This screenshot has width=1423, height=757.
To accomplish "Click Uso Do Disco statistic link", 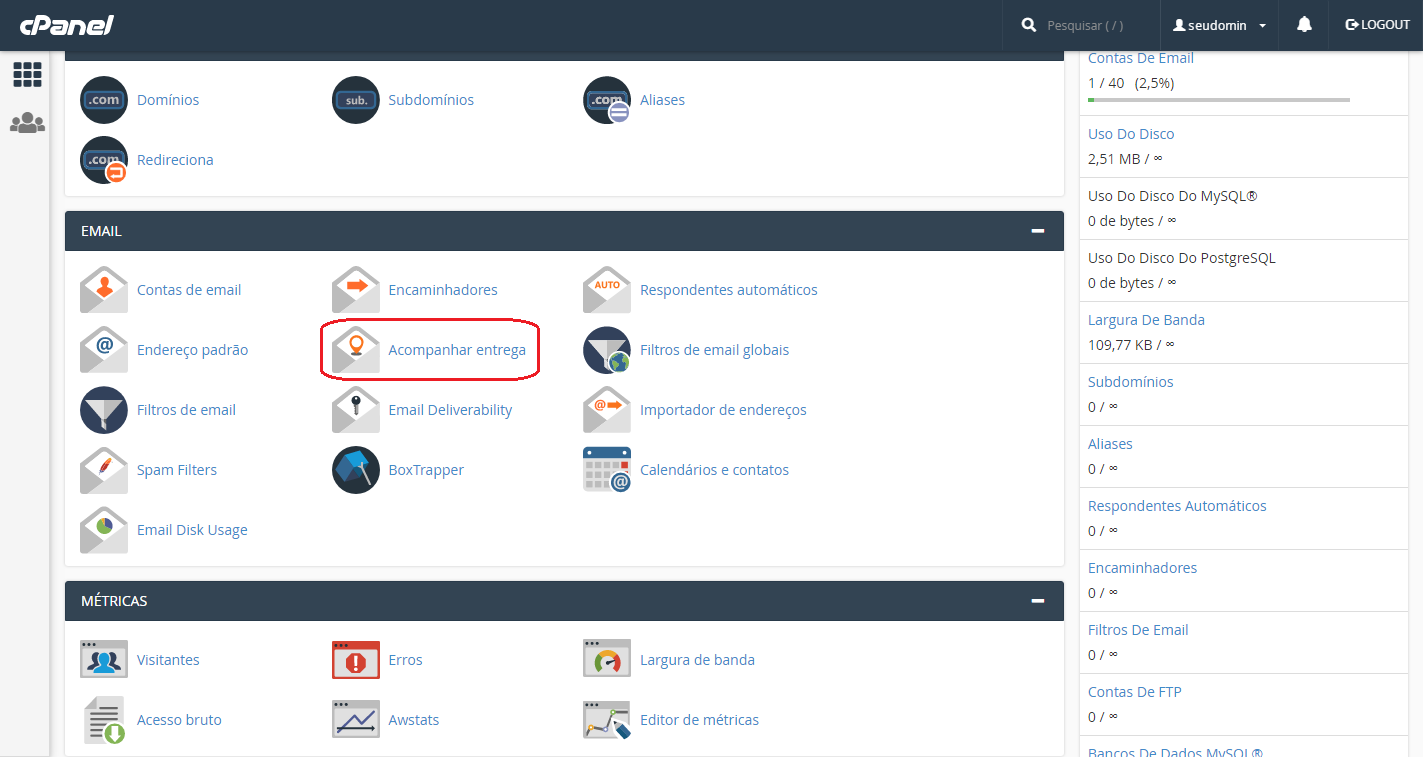I will (1131, 134).
